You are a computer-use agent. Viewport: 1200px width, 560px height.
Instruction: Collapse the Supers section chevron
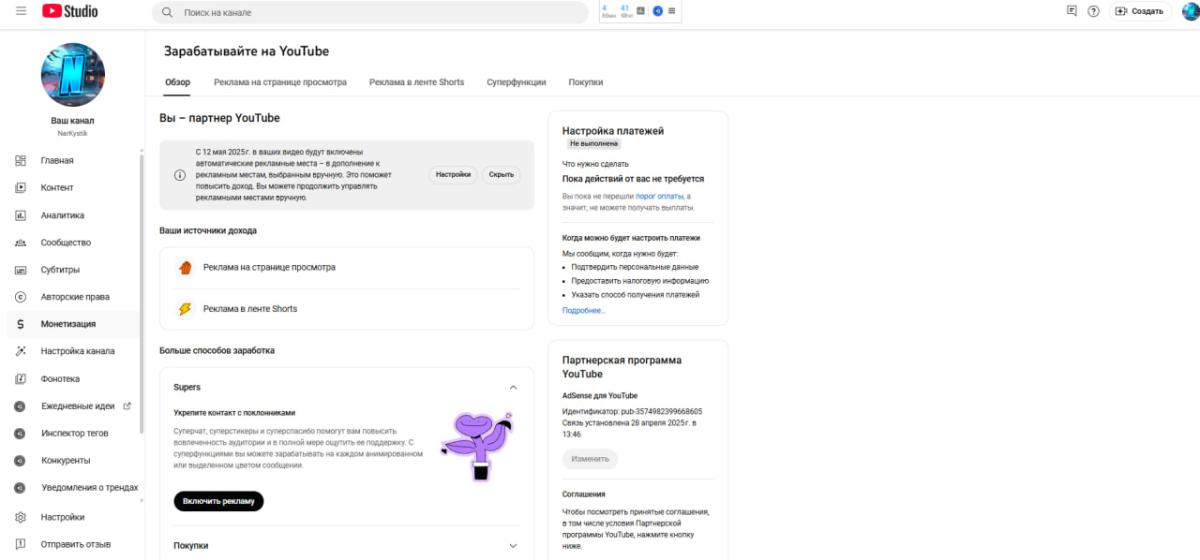[x=513, y=387]
